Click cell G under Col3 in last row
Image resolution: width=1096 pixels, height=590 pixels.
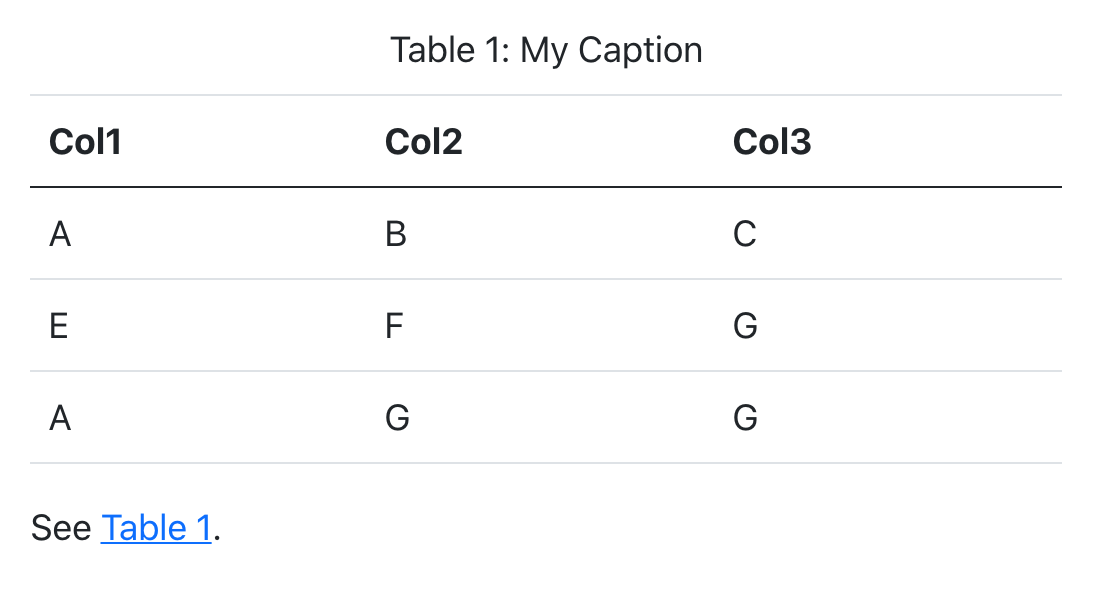tap(745, 418)
